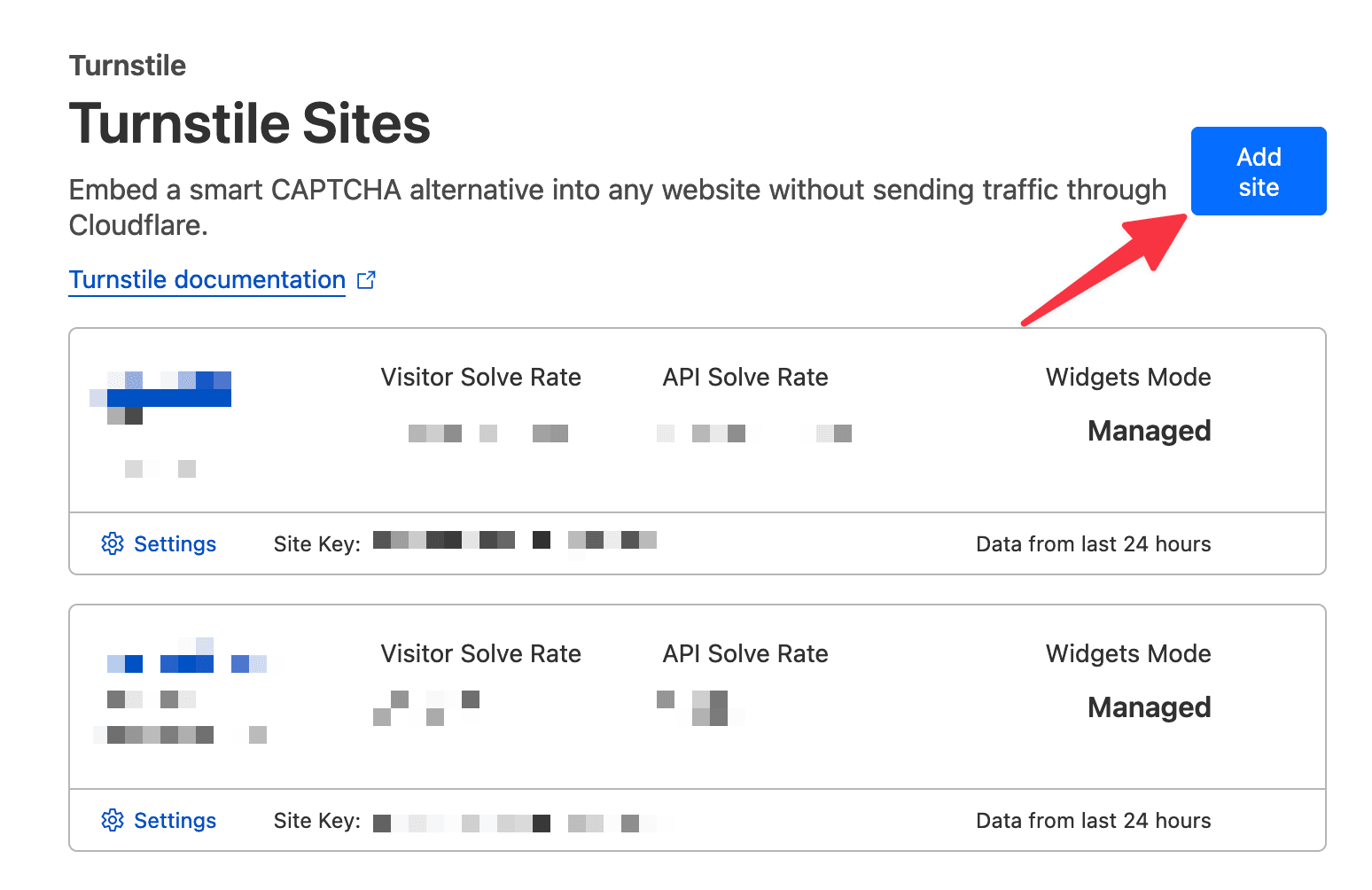Click the first card's Data from last 24 hours

point(1094,544)
